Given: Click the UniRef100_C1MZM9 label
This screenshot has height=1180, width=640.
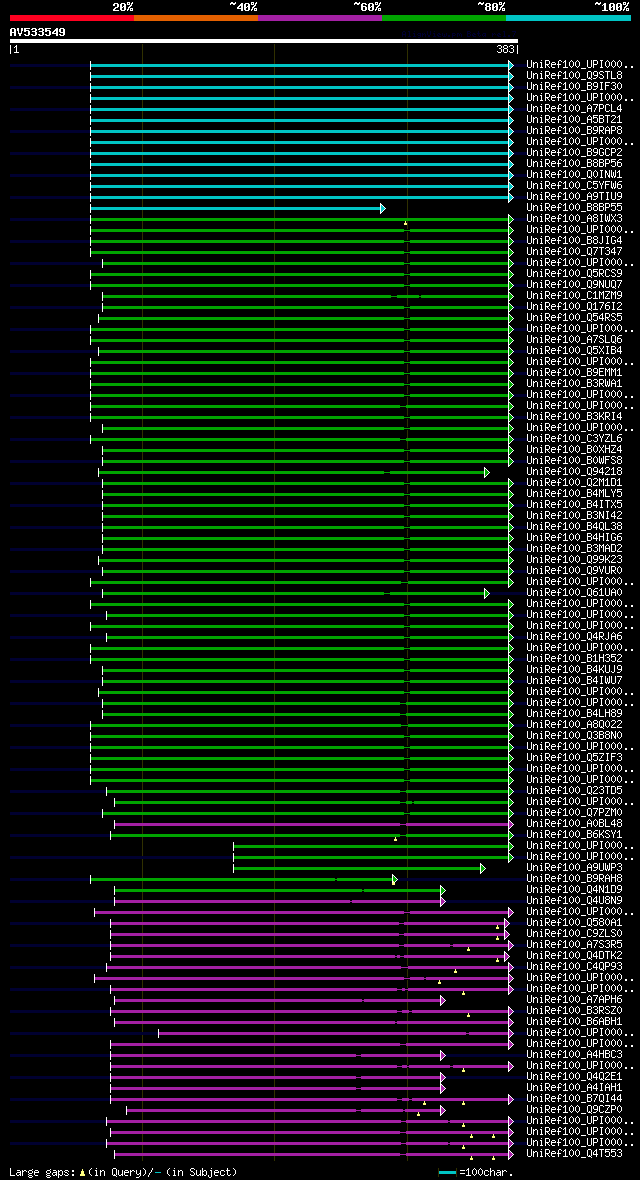Looking at the screenshot, I should [x=574, y=296].
